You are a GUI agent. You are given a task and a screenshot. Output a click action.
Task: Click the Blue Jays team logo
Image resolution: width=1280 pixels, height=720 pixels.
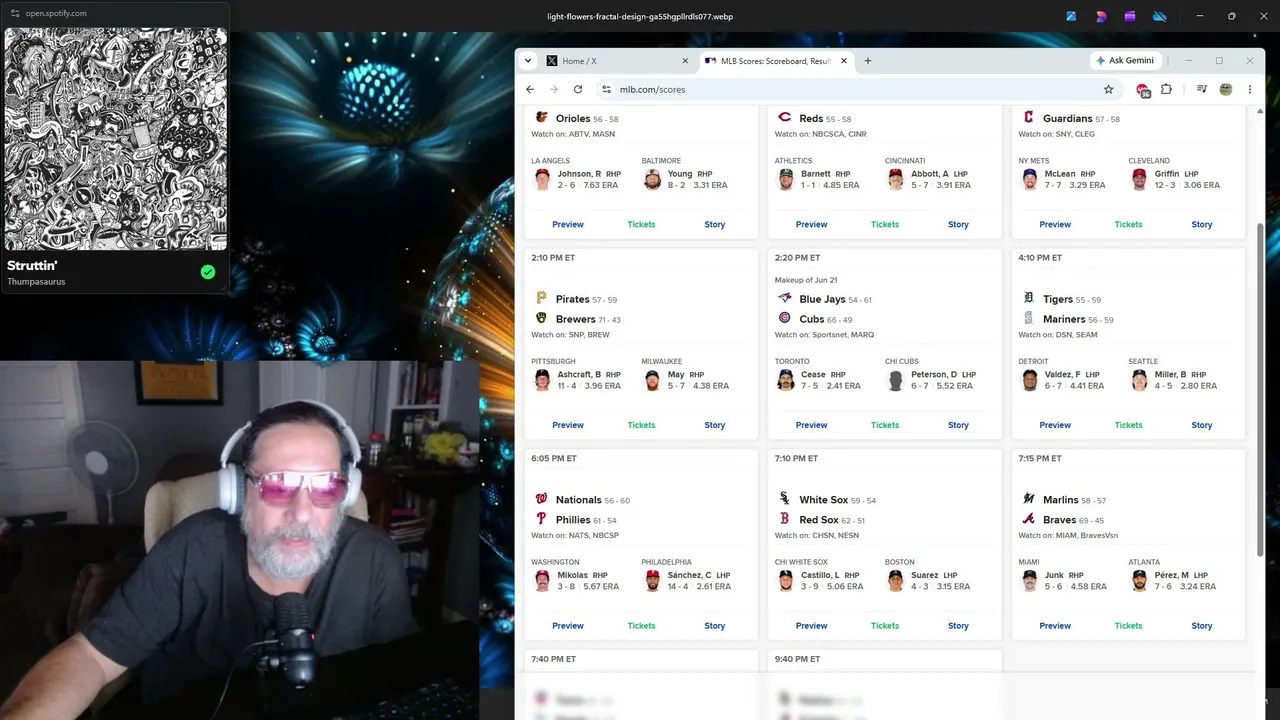tap(785, 298)
